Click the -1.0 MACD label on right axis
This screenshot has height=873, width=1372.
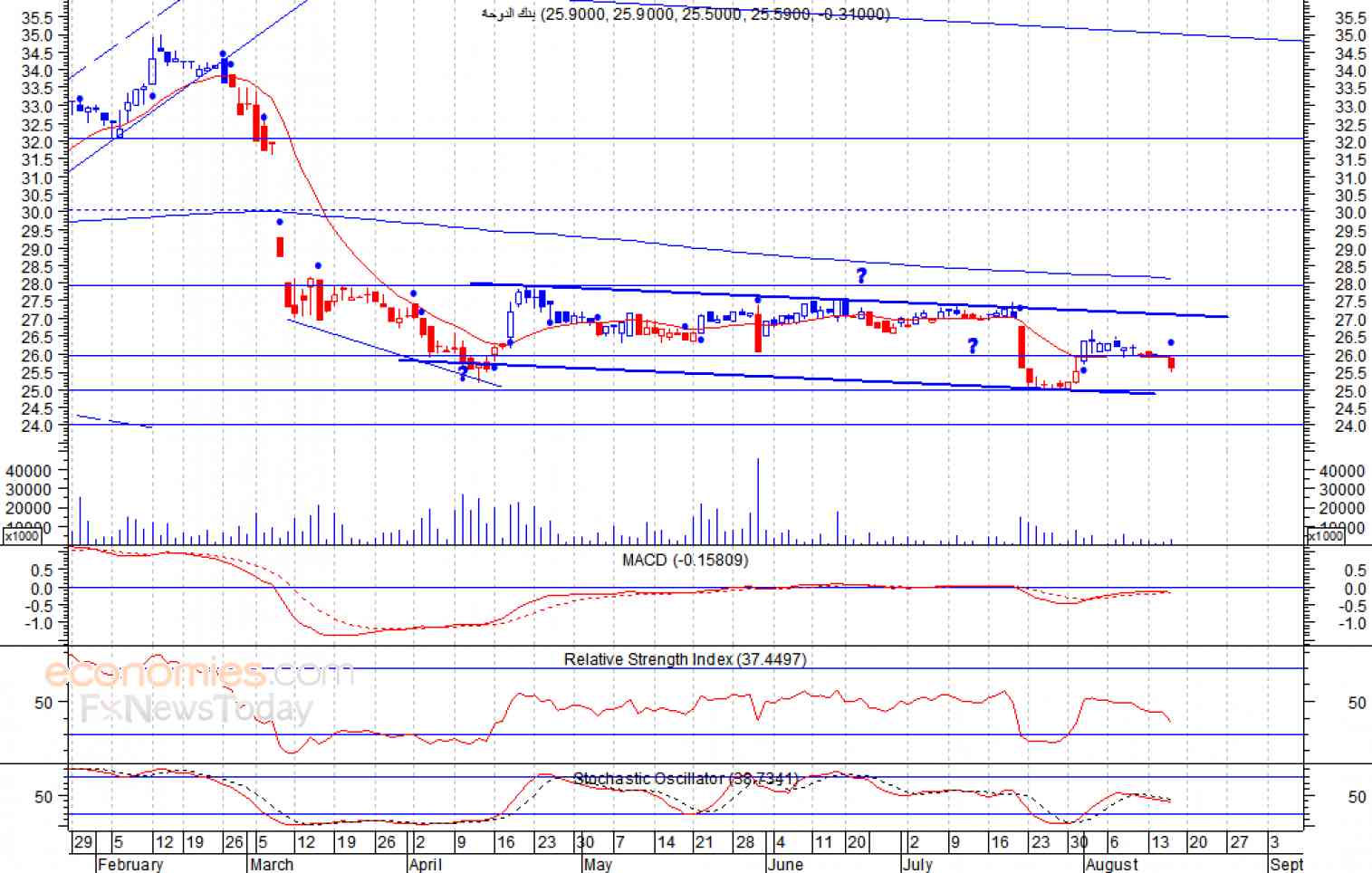1352,624
